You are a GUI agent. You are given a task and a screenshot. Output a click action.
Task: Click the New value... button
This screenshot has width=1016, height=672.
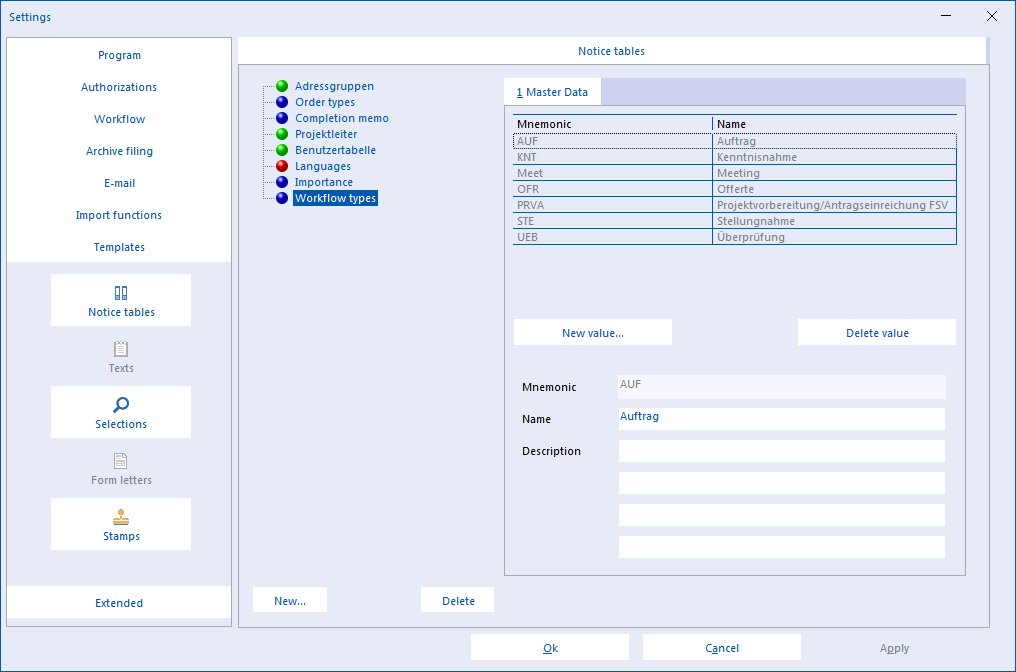593,332
